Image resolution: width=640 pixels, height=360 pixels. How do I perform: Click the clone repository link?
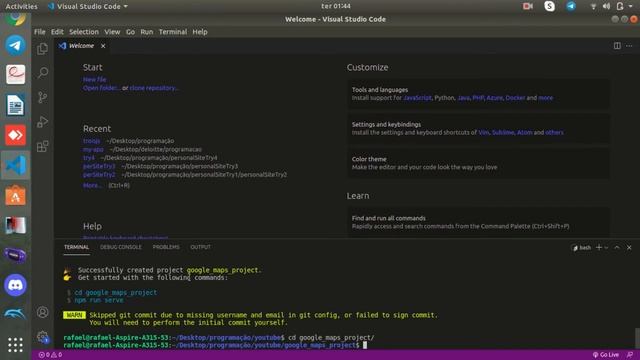(x=153, y=88)
